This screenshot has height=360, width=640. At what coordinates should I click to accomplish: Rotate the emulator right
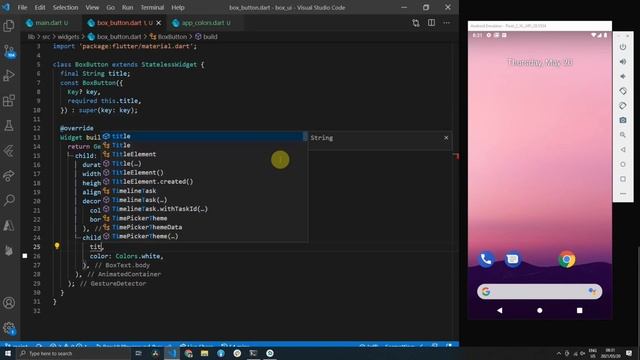(623, 106)
